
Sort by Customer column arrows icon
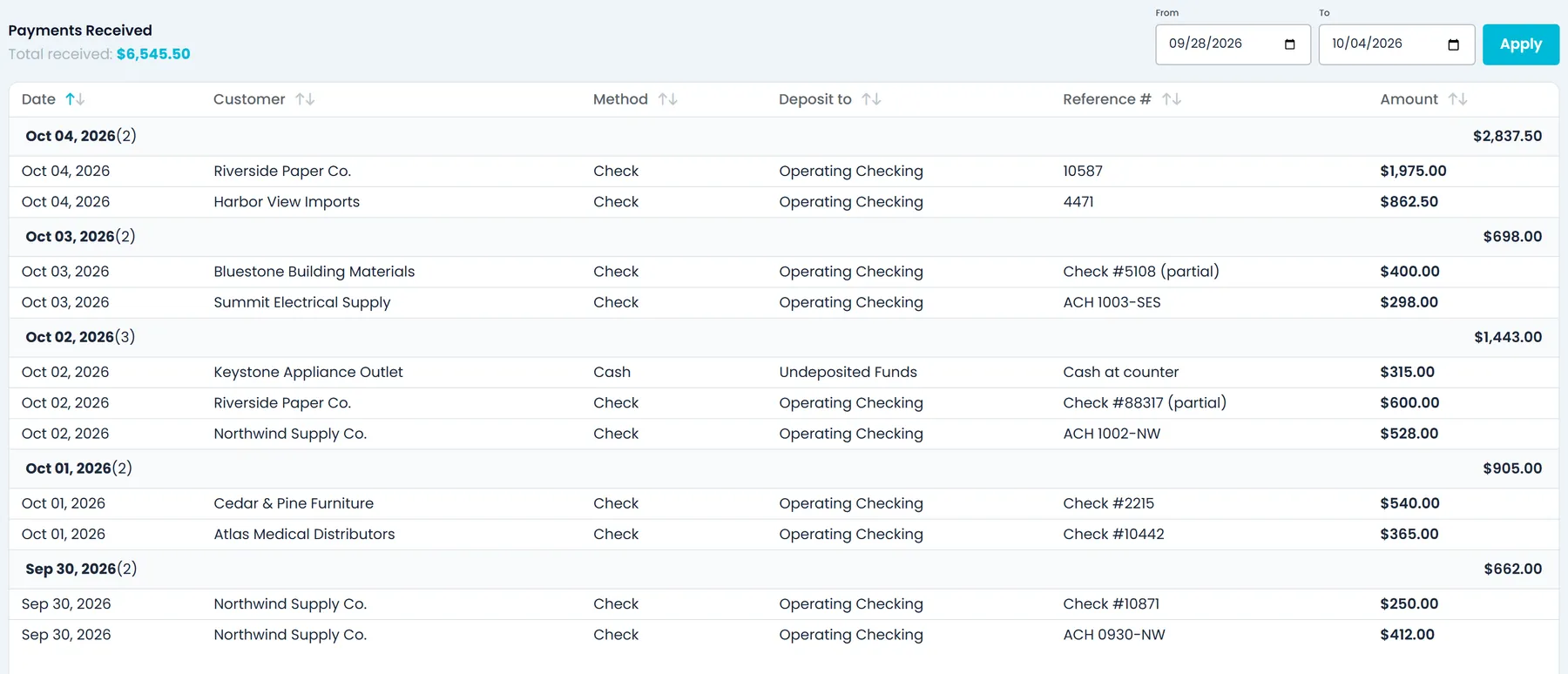tap(305, 99)
